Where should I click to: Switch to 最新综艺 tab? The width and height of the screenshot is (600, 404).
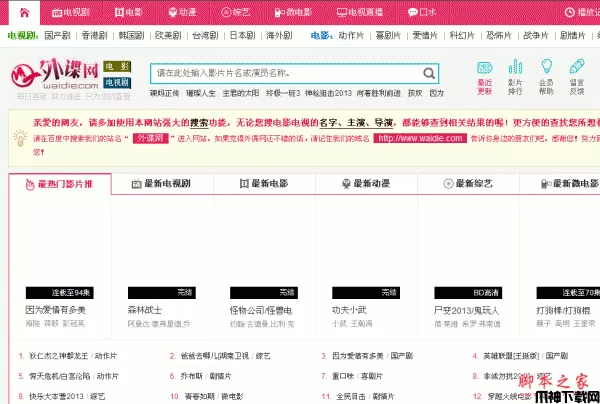pos(468,184)
